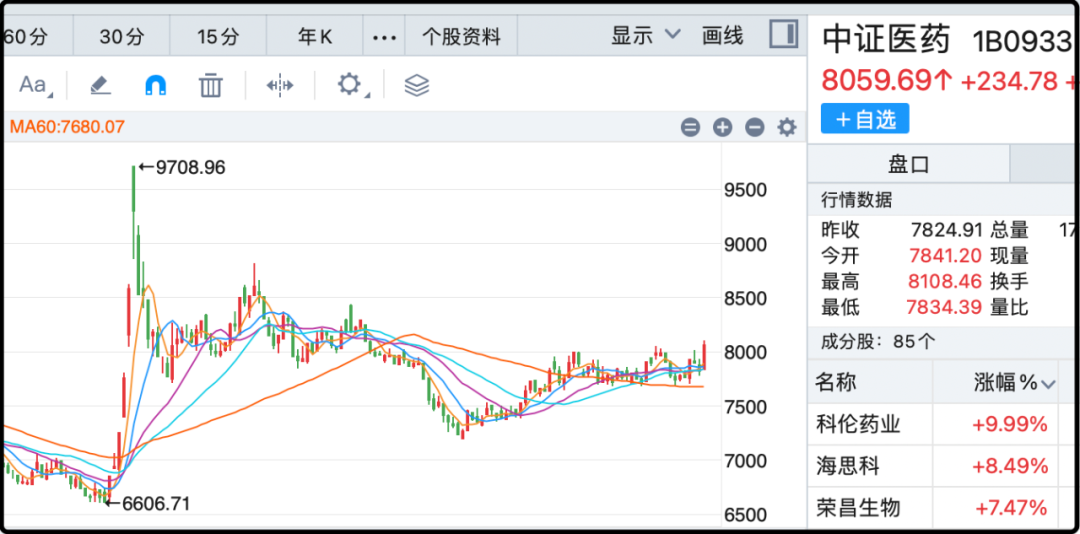Switch to the 30分 period tab

(x=122, y=37)
